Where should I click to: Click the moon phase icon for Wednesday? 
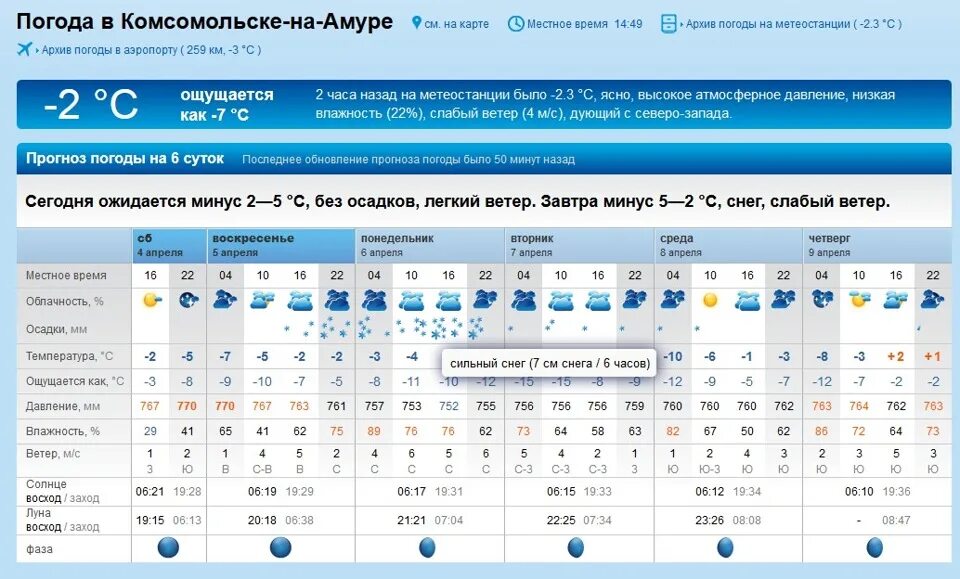(726, 547)
